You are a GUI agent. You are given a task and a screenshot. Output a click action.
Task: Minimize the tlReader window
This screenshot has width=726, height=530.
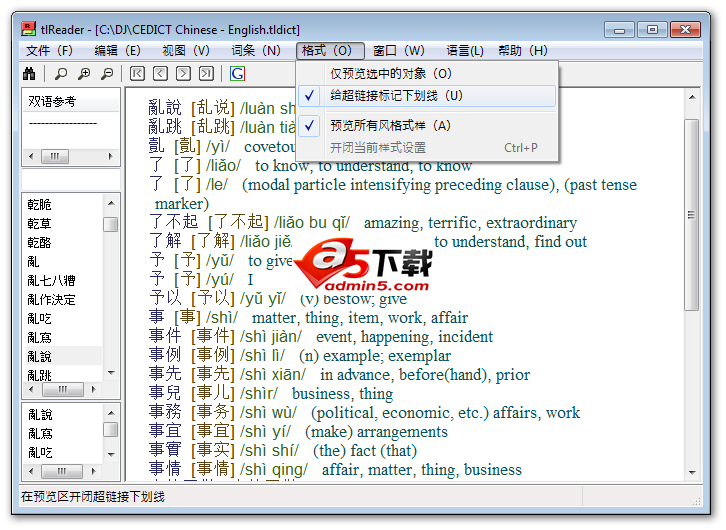point(619,30)
